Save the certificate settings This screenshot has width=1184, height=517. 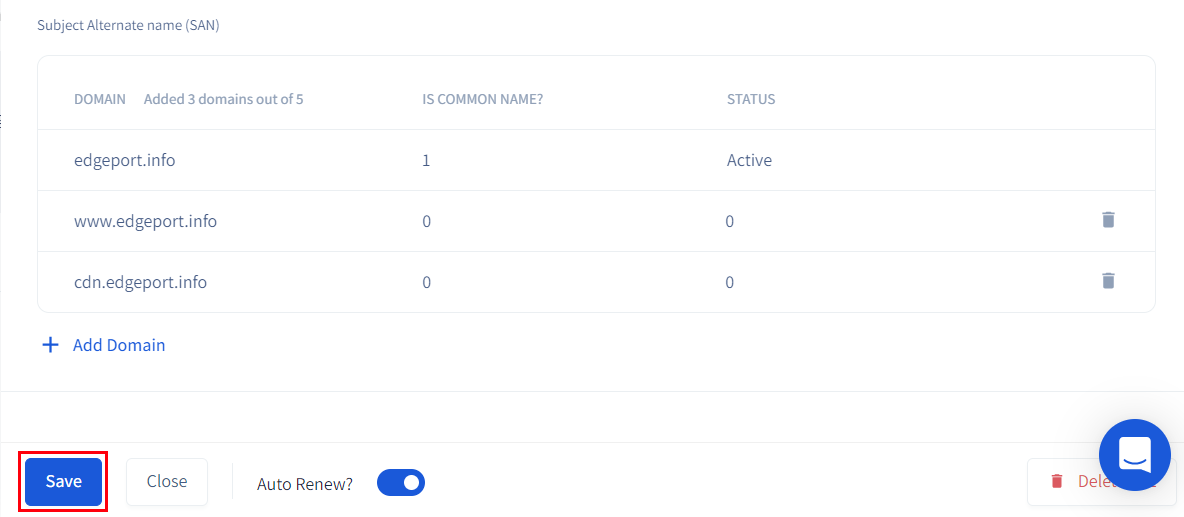click(x=63, y=481)
